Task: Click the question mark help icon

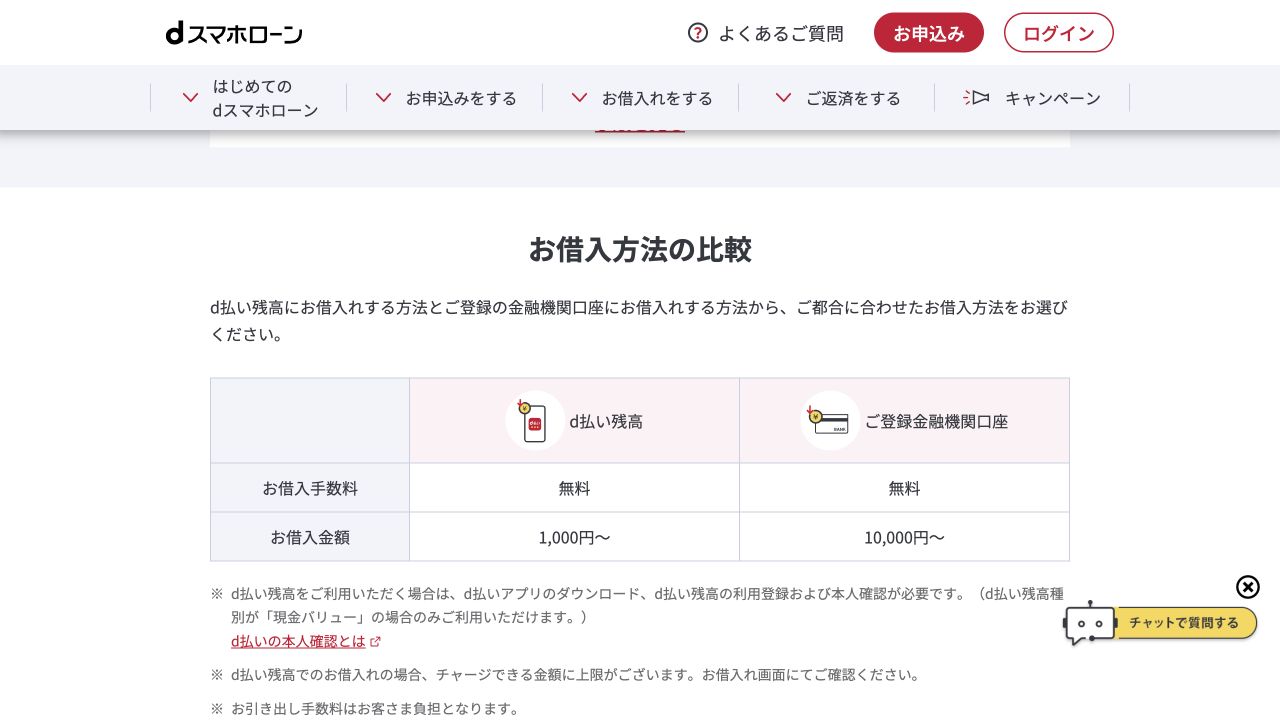Action: coord(698,33)
